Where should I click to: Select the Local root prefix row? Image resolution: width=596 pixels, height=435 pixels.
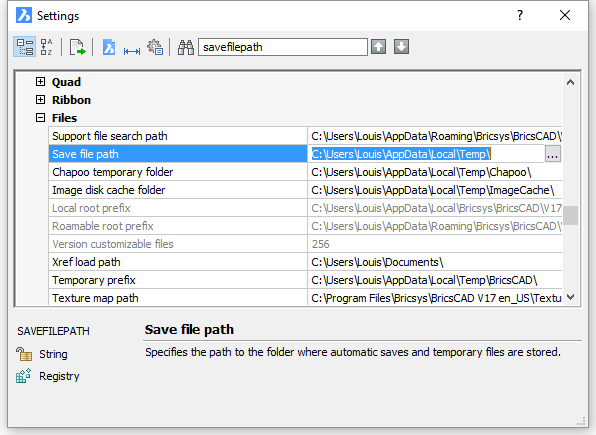point(305,208)
